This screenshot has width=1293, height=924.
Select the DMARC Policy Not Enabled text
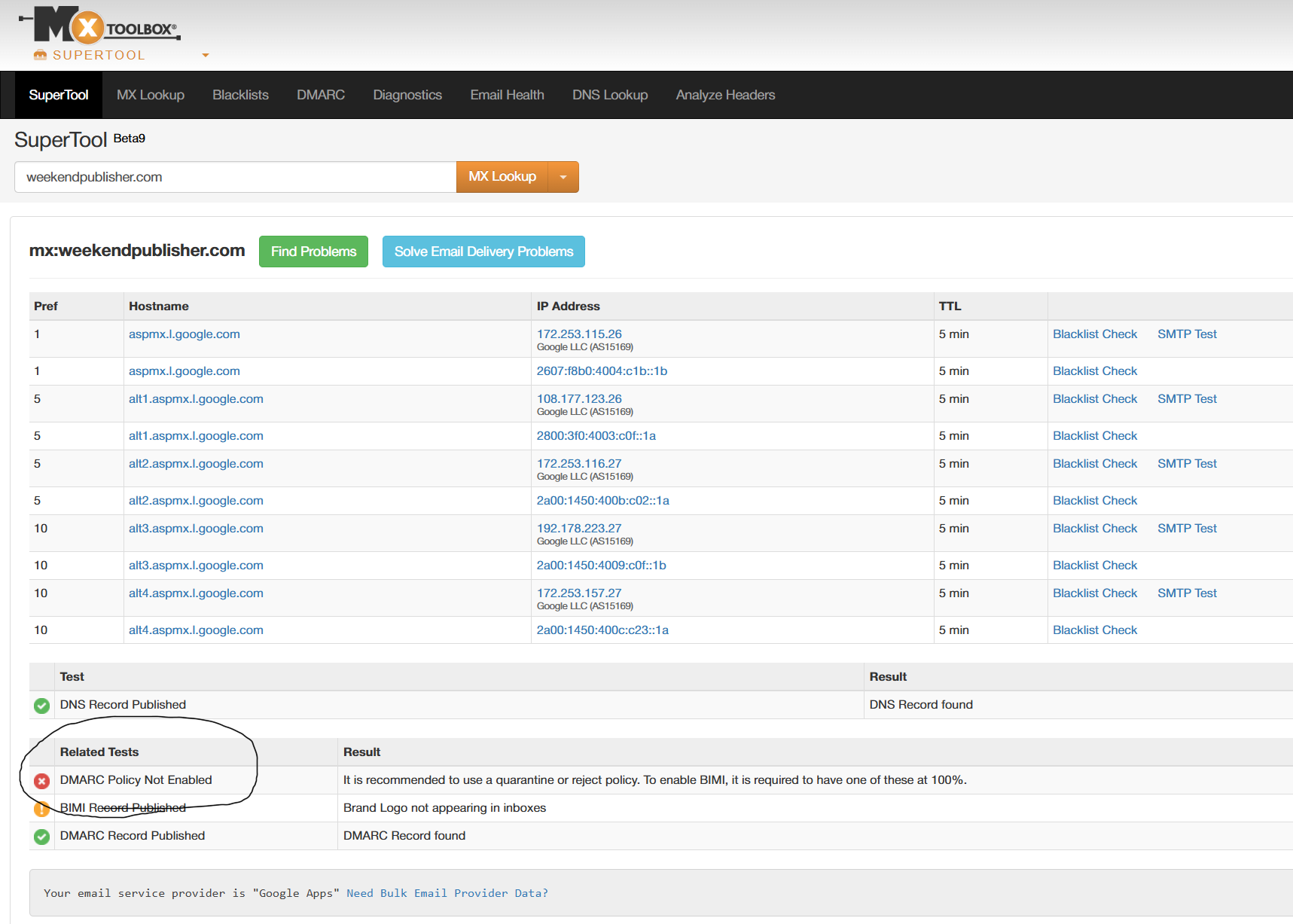136,780
